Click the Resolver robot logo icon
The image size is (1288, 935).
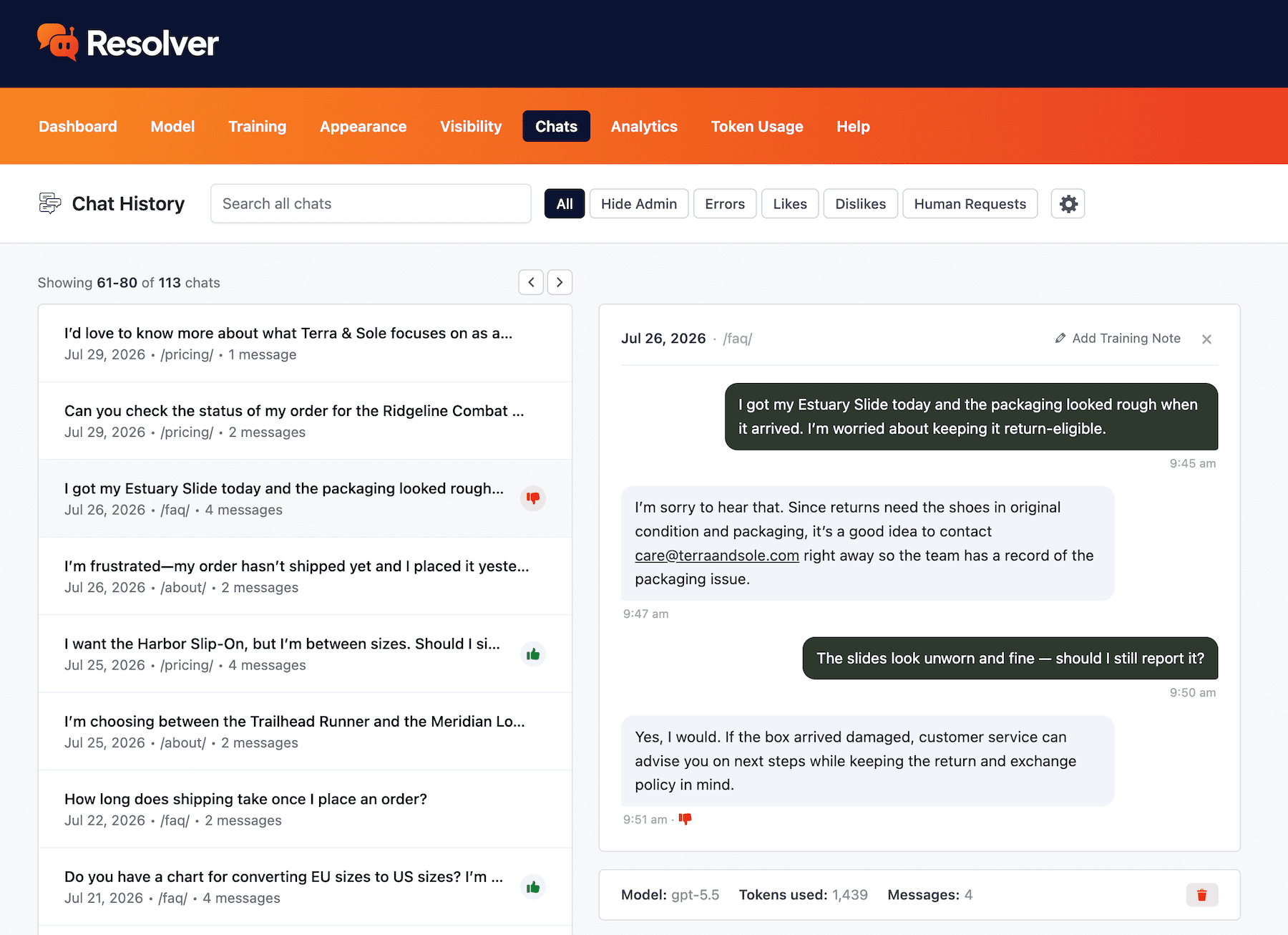(x=57, y=42)
